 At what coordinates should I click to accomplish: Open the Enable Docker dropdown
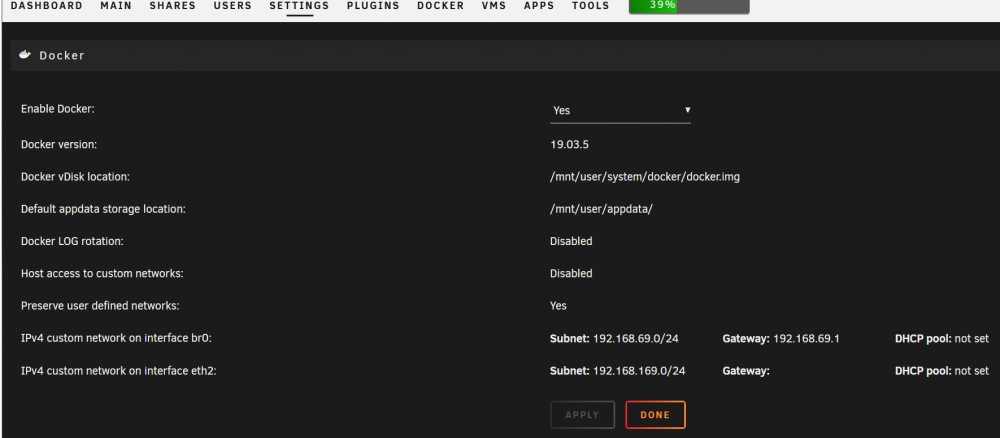click(621, 110)
